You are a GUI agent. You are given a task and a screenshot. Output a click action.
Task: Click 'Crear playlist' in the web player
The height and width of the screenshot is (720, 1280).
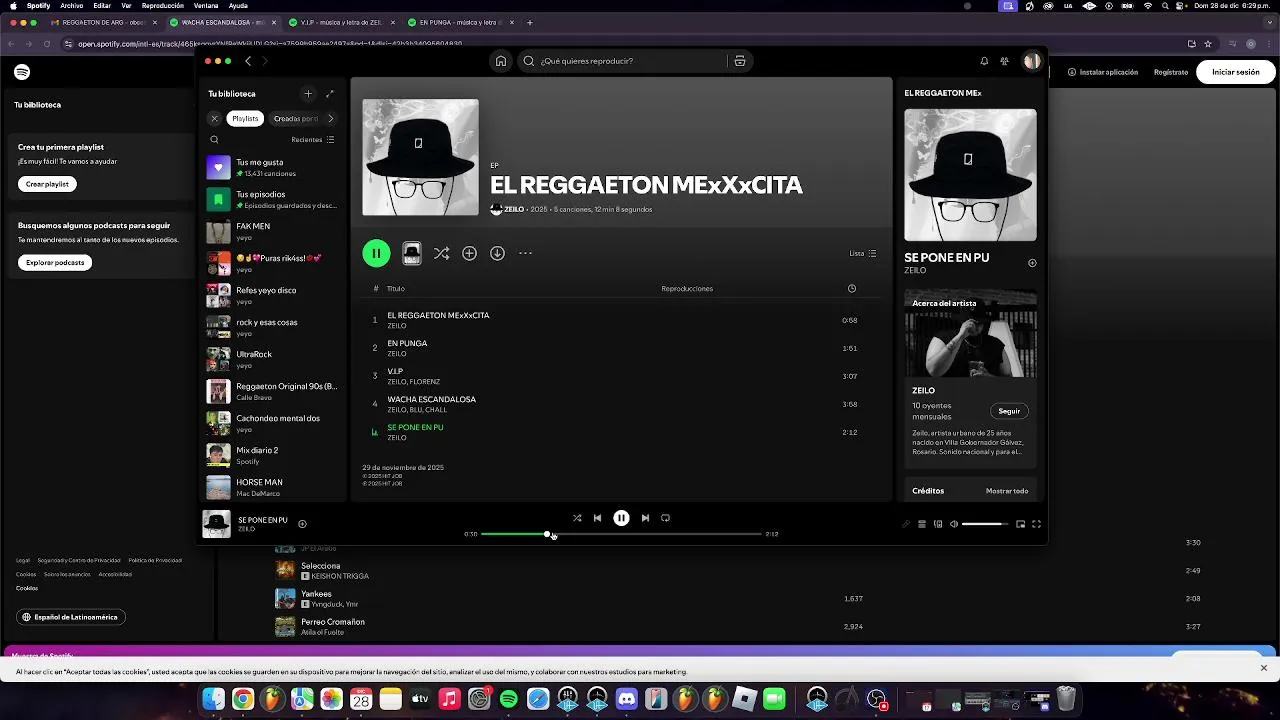pyautogui.click(x=47, y=184)
